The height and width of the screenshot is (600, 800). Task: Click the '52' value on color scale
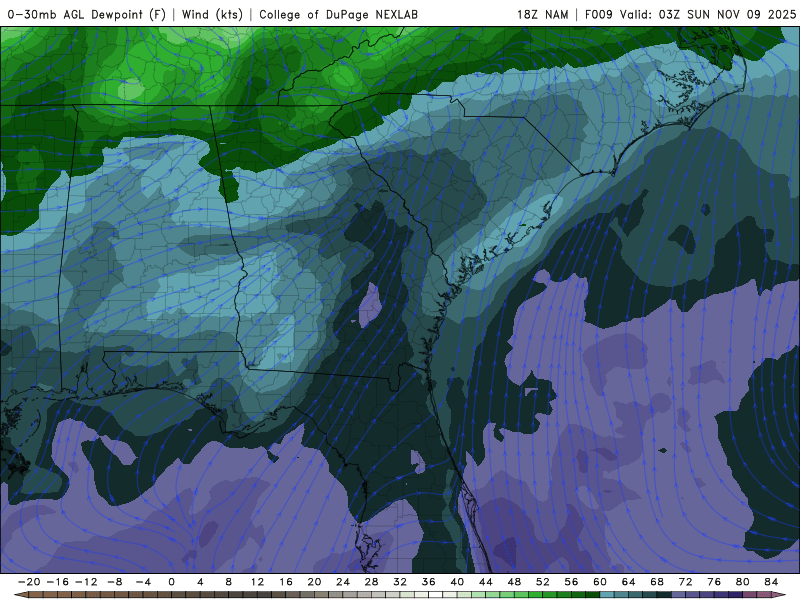point(542,582)
